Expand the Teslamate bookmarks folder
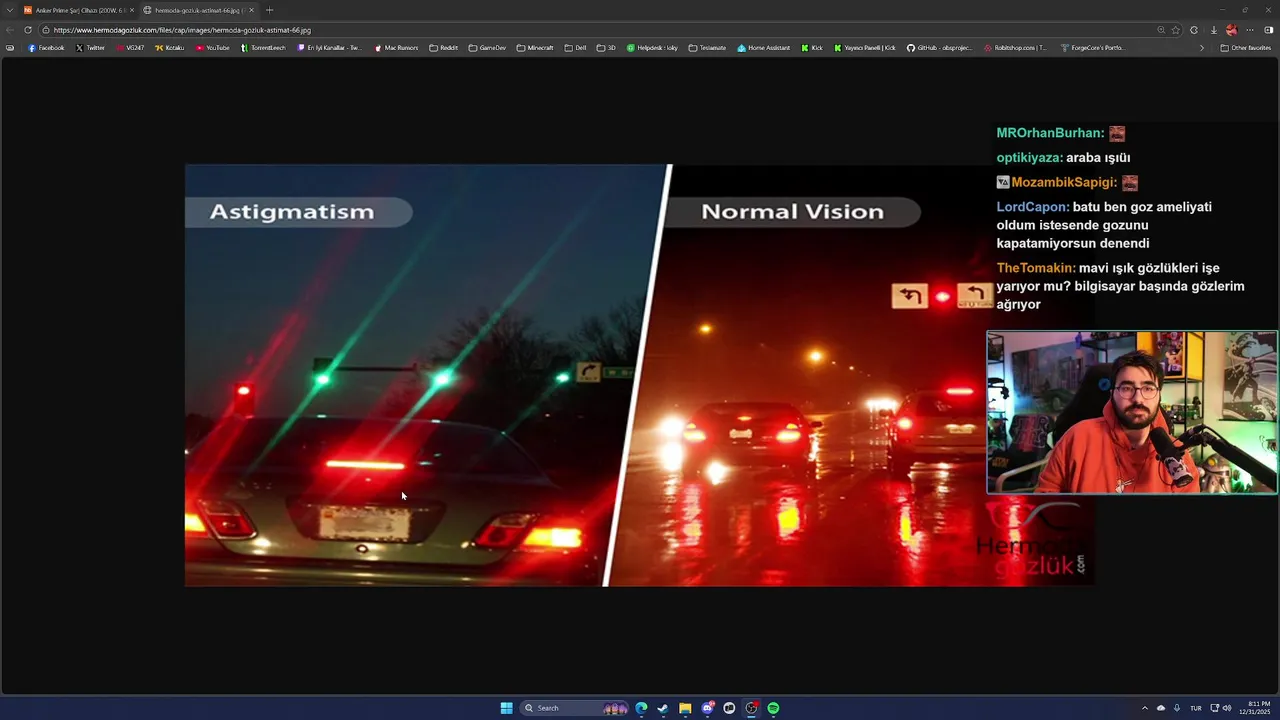The height and width of the screenshot is (720, 1280). (707, 48)
